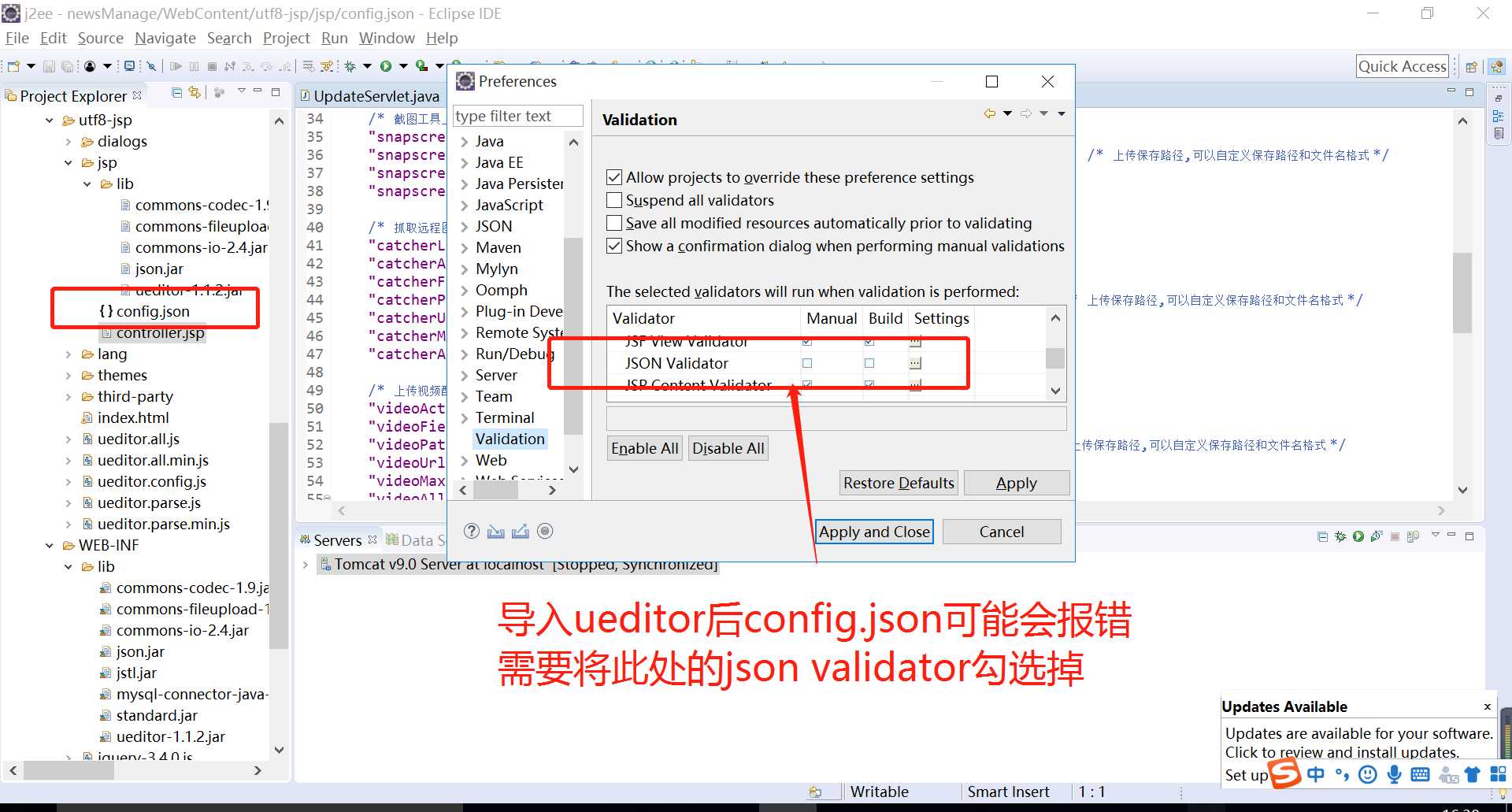Select Validation in preferences tree
The image size is (1512, 812).
pyautogui.click(x=510, y=439)
